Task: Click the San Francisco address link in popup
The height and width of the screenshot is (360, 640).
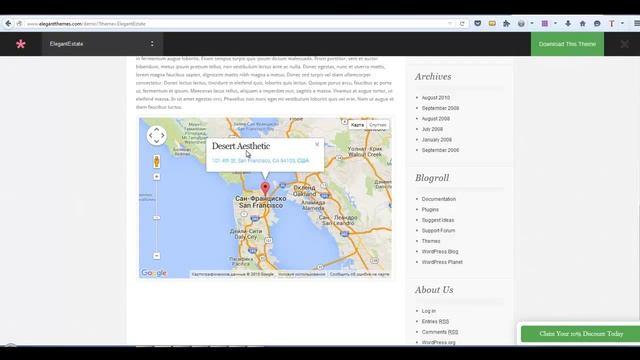Action: [260, 161]
